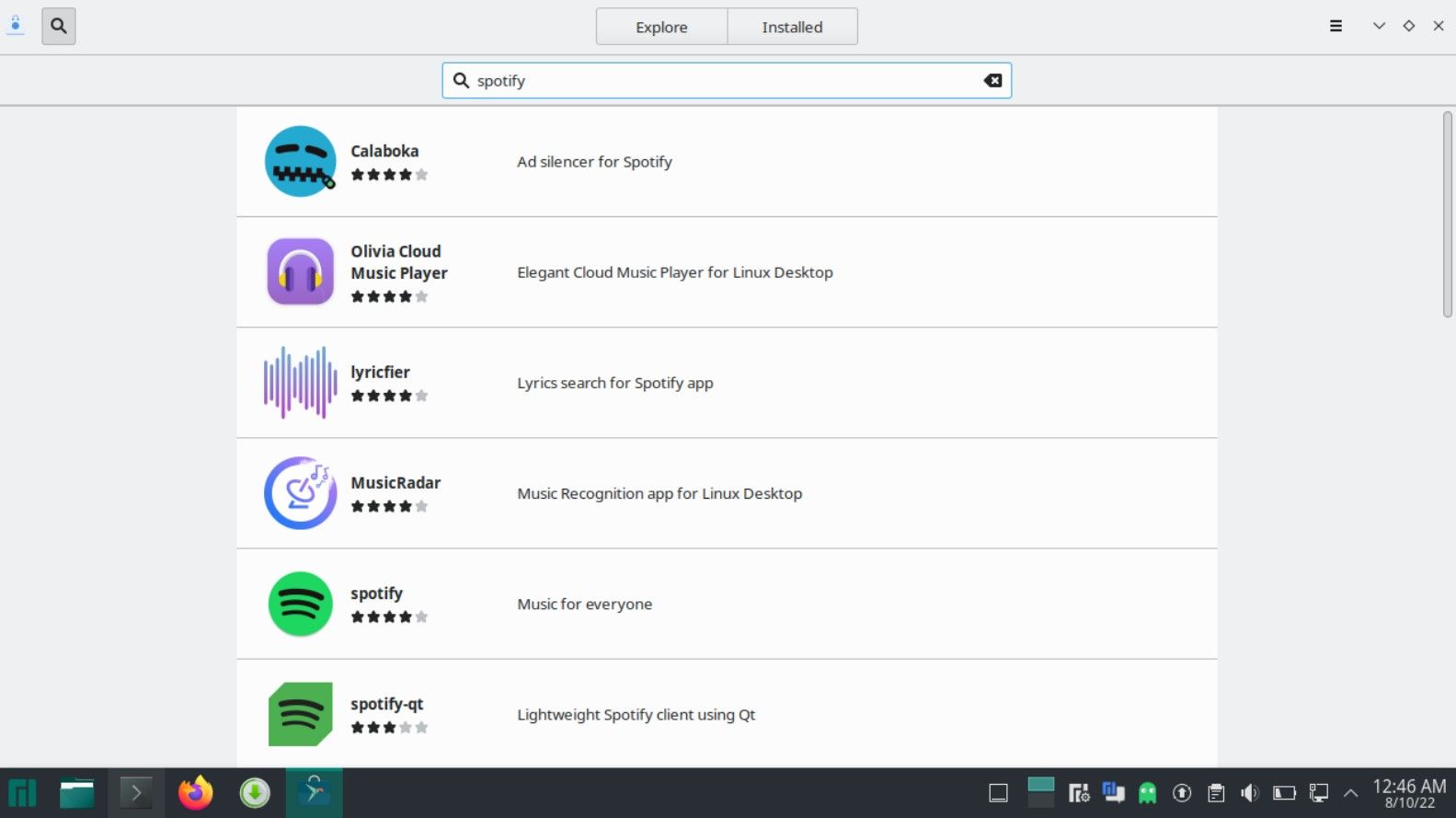
Task: Open the volume control tray icon
Action: pos(1249,792)
